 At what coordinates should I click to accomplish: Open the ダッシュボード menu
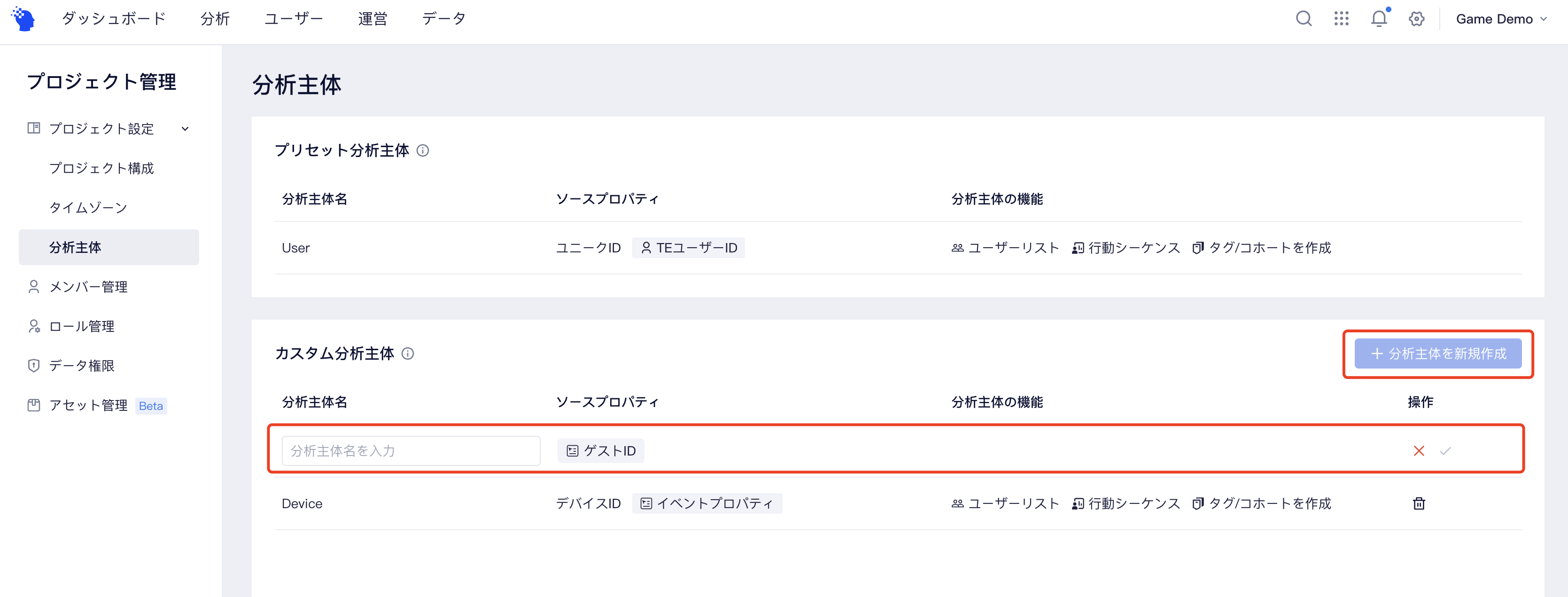pyautogui.click(x=113, y=19)
